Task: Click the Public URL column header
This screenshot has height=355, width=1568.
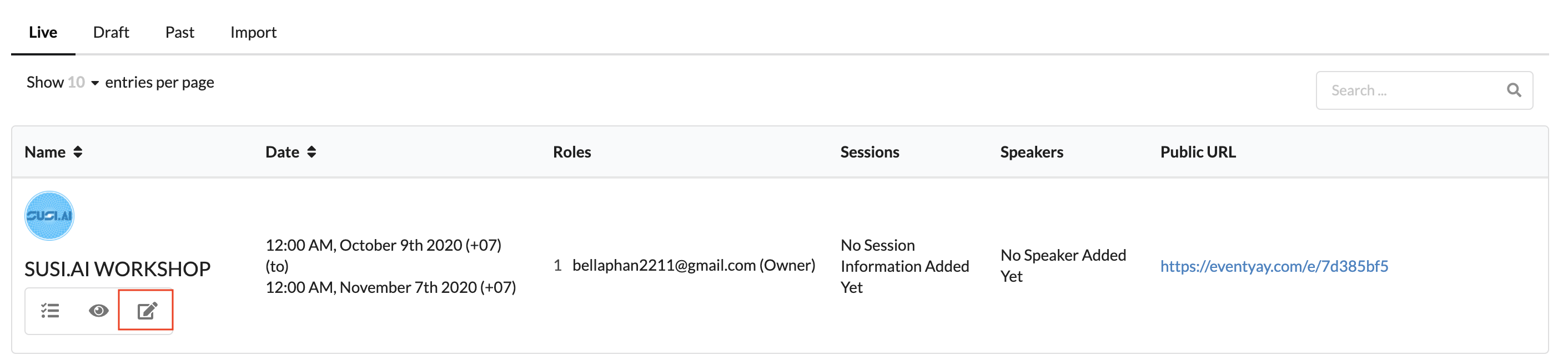Action: point(1198,152)
